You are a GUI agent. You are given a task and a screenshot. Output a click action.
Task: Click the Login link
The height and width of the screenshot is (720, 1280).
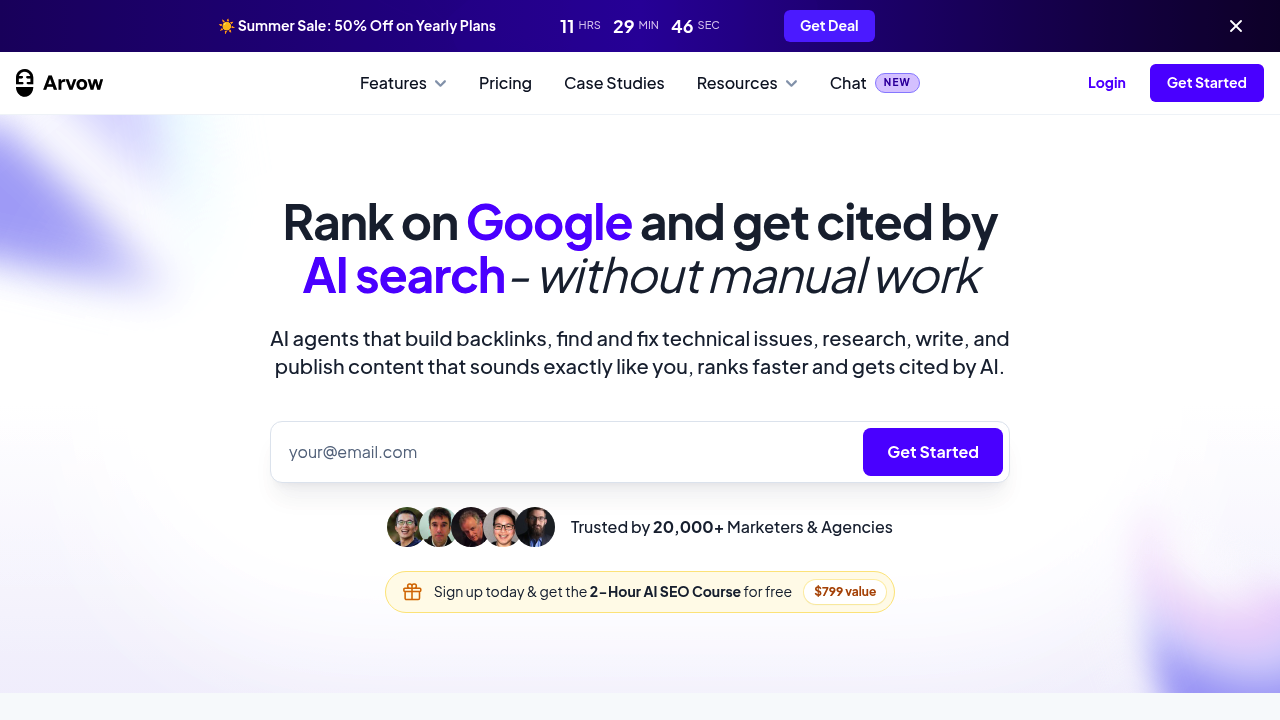coord(1107,83)
